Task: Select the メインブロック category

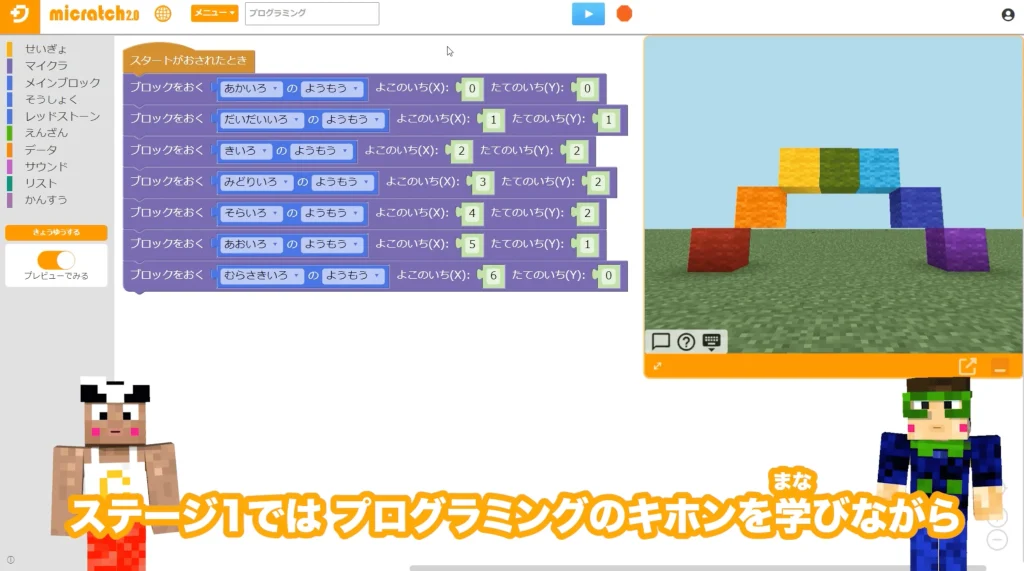Action: (x=63, y=82)
